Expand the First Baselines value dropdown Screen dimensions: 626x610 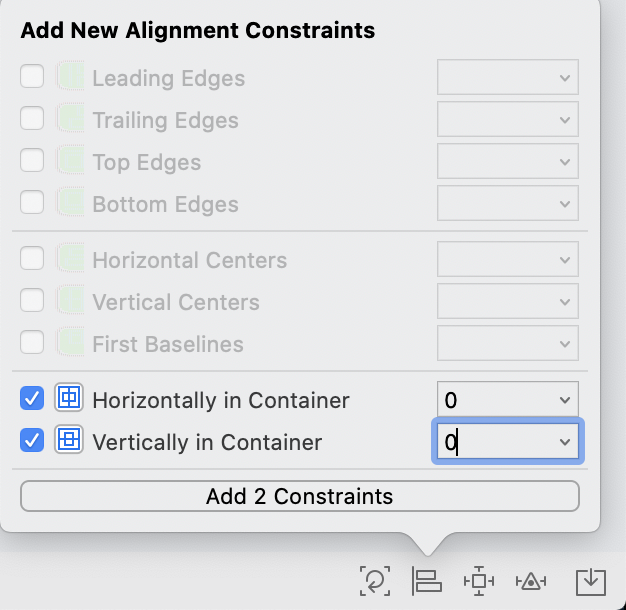point(565,343)
